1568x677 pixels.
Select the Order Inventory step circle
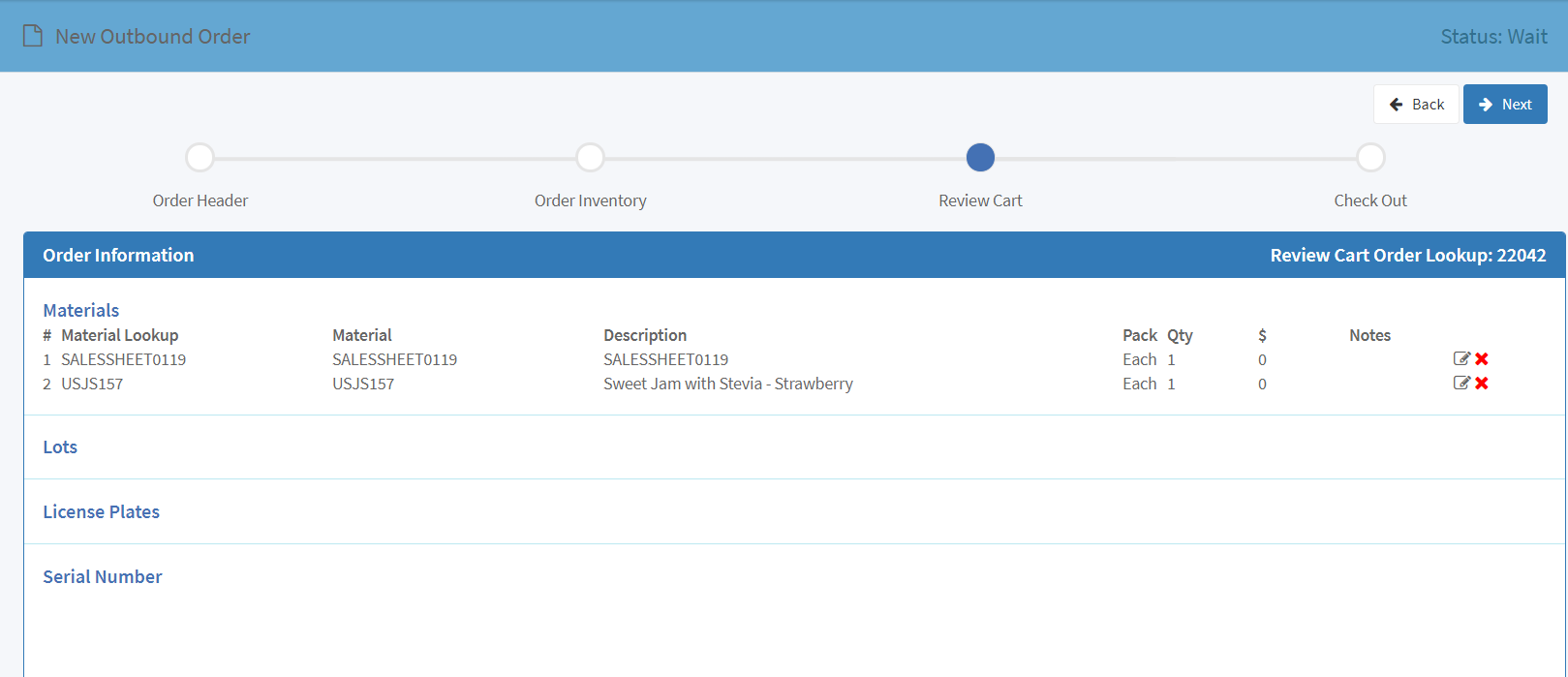pos(590,157)
